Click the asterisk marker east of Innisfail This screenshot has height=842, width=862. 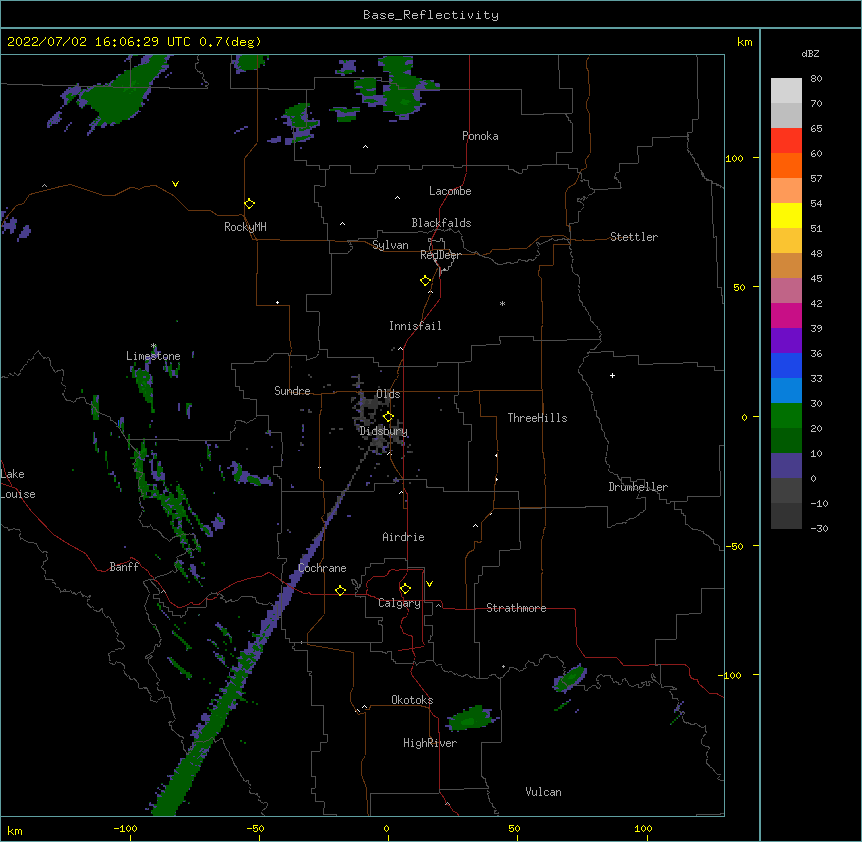(x=502, y=303)
